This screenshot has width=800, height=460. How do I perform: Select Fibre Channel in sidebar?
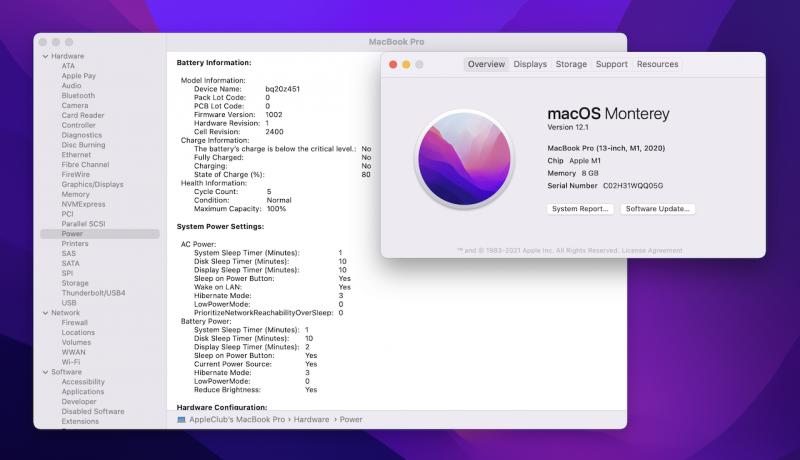[85, 165]
